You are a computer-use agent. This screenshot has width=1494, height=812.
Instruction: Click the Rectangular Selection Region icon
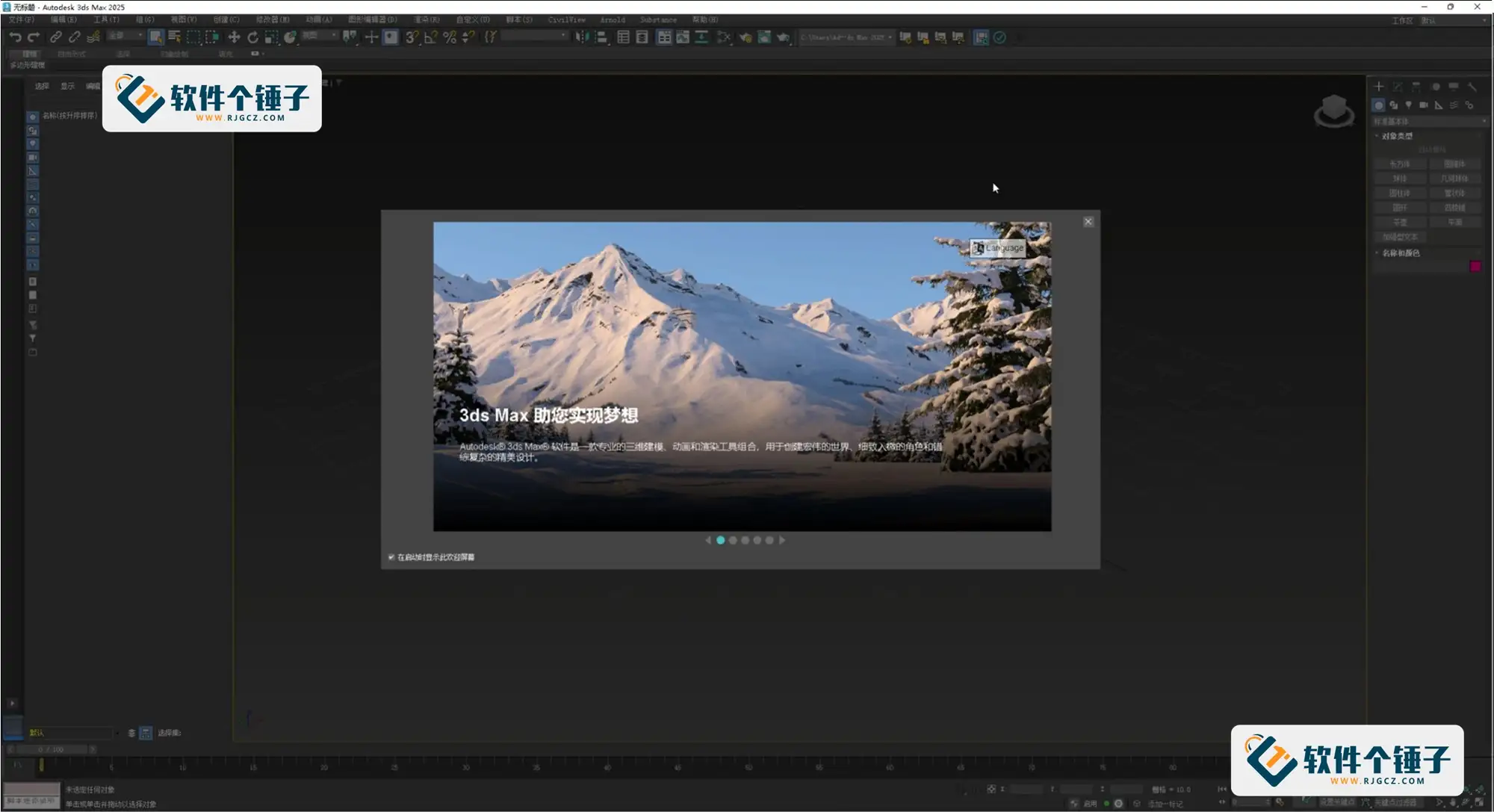[x=193, y=37]
